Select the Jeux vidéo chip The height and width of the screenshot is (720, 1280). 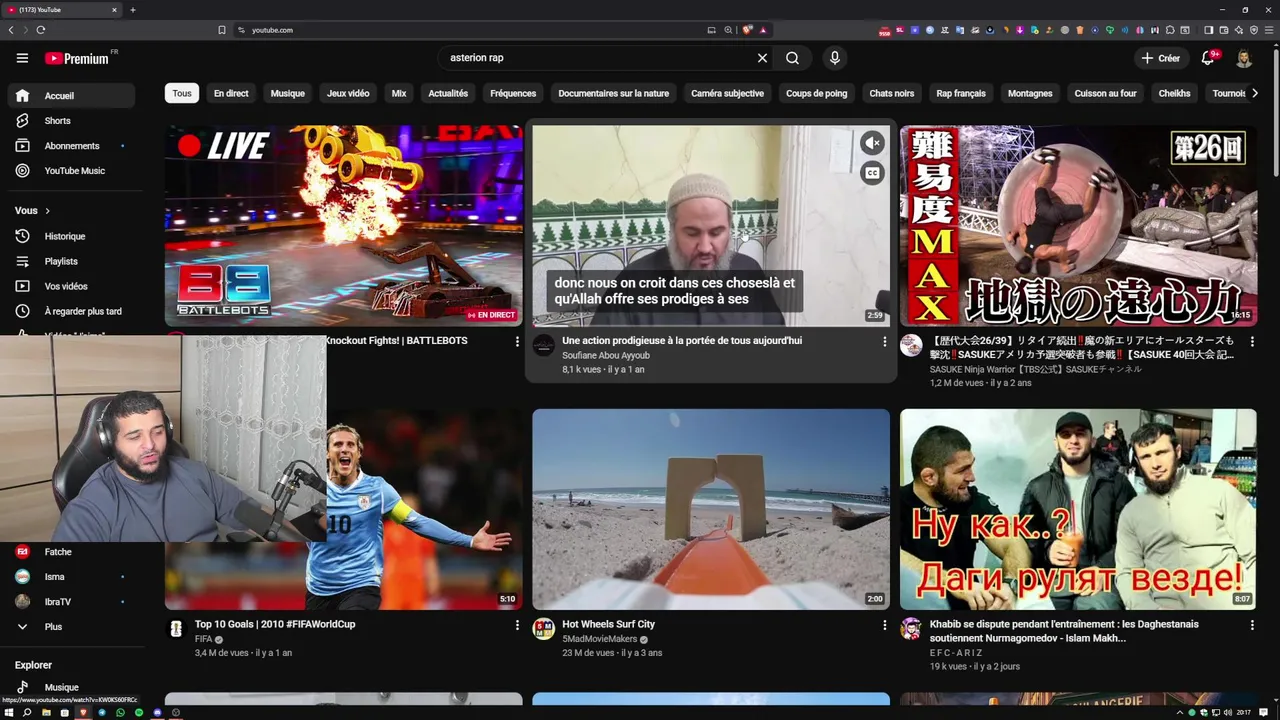[x=348, y=93]
